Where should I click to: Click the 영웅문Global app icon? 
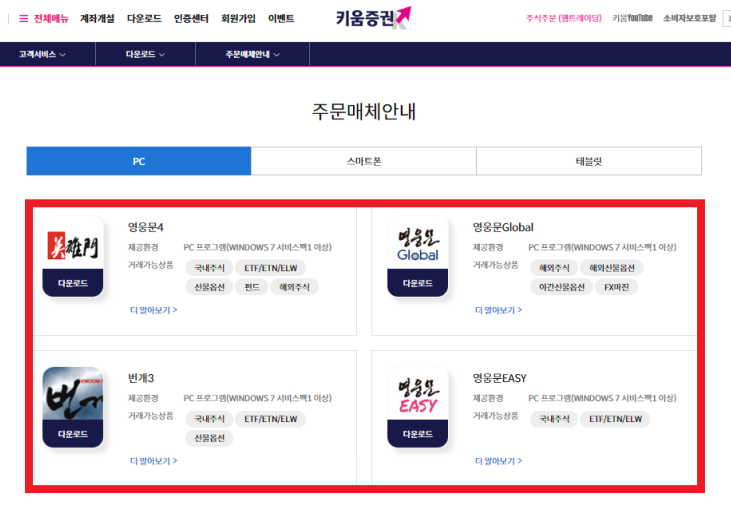point(418,243)
